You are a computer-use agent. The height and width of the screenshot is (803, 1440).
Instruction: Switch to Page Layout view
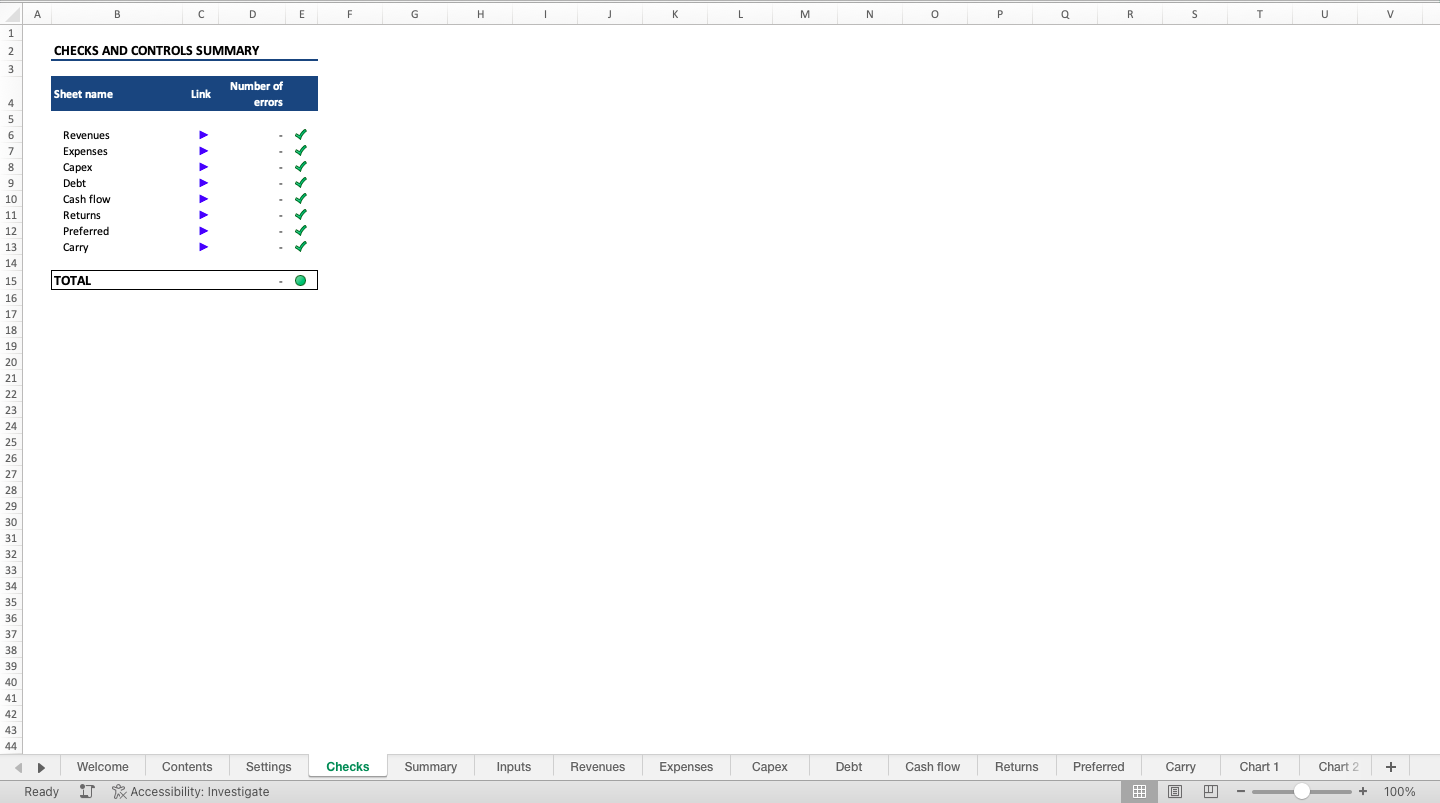[1175, 792]
